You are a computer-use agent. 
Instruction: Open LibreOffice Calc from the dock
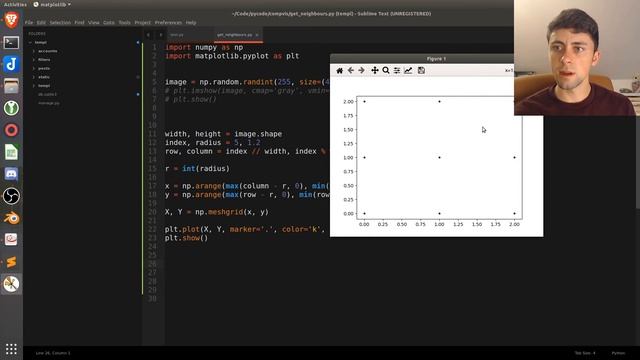[x=11, y=152]
